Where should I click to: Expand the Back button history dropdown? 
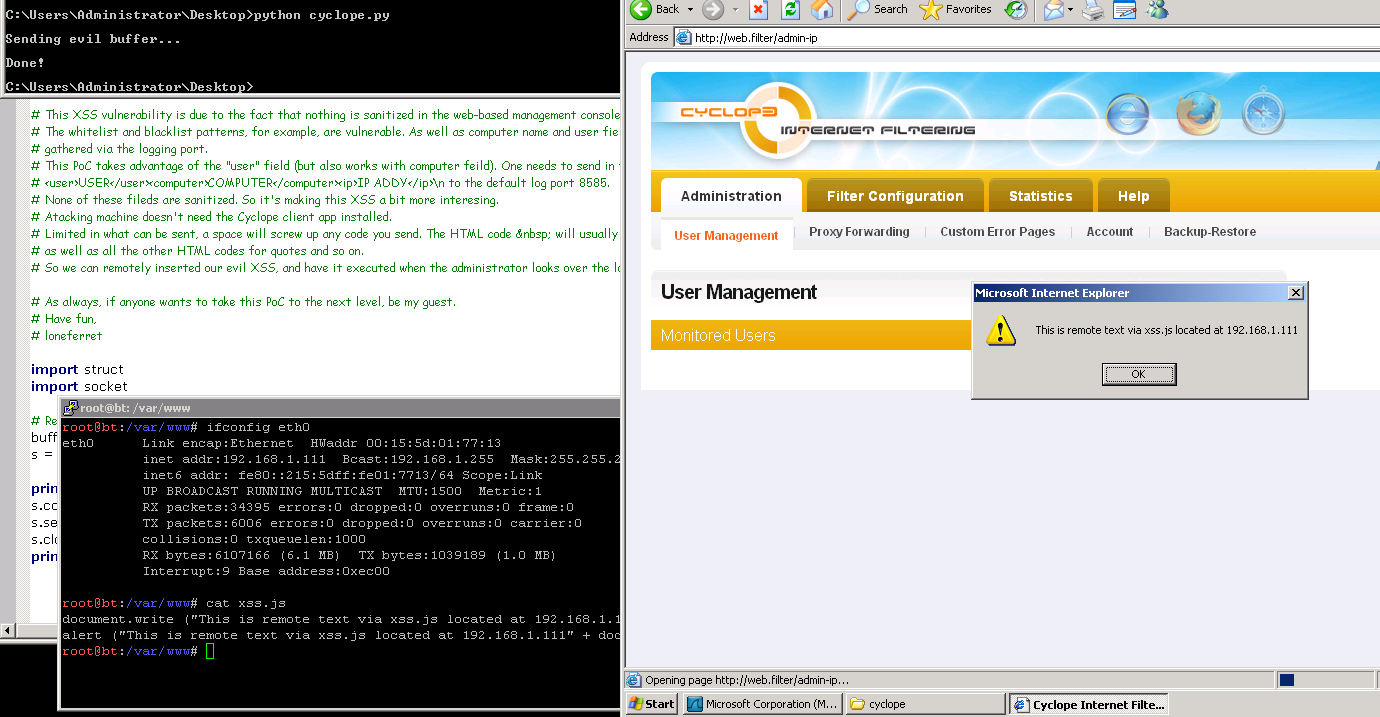point(688,10)
